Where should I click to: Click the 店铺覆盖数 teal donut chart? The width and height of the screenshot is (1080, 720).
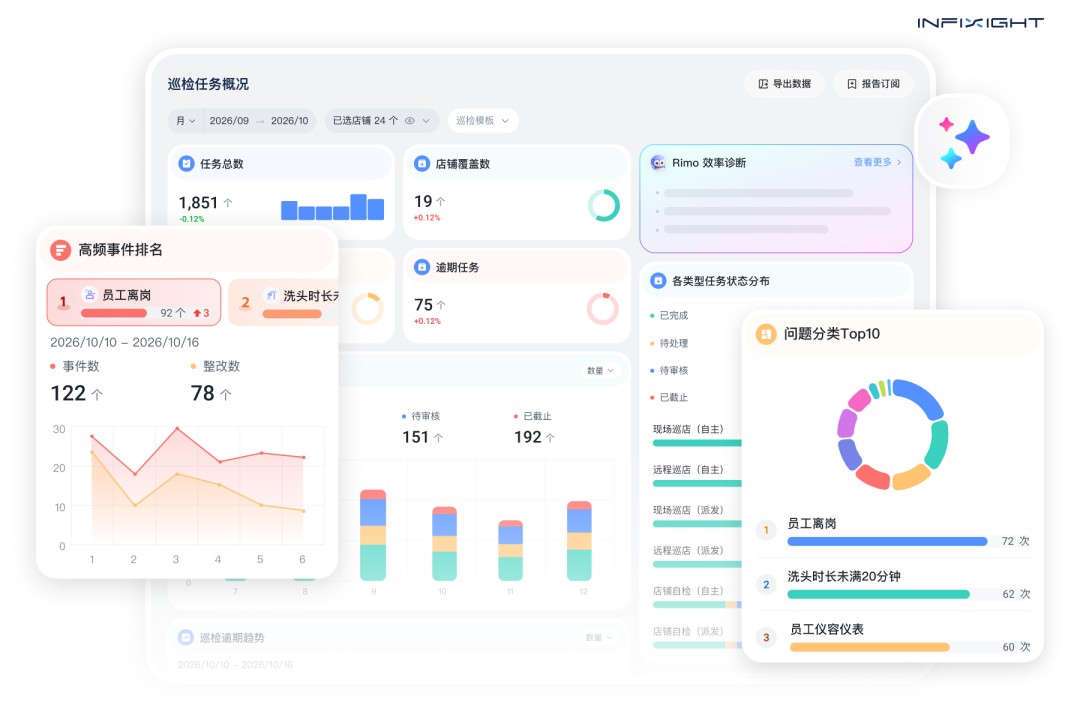603,205
